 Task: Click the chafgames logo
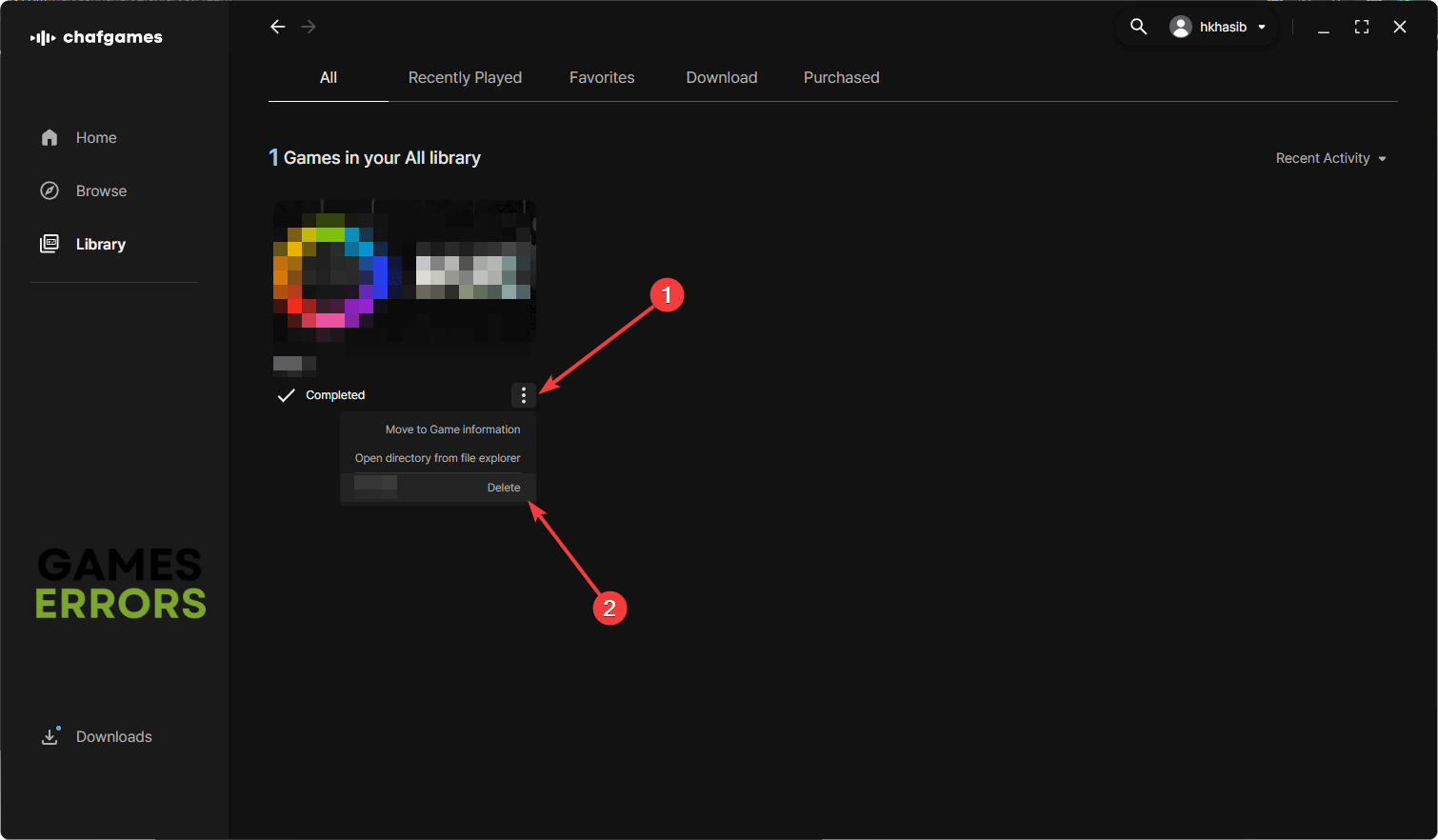click(x=96, y=37)
